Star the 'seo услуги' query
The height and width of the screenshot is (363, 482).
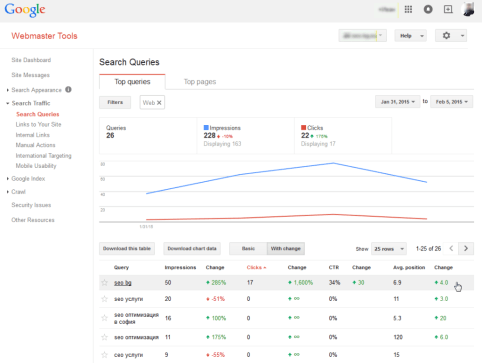105,299
